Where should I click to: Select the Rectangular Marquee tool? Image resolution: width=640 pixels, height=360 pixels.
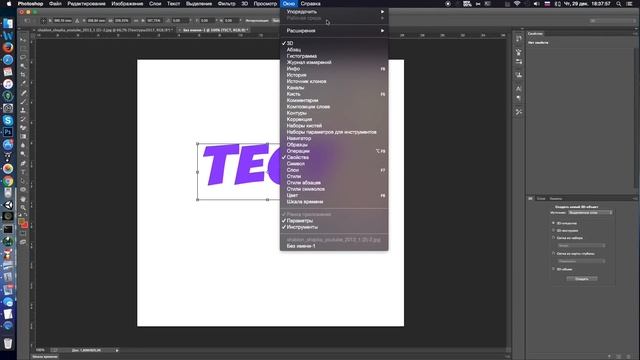(x=23, y=49)
